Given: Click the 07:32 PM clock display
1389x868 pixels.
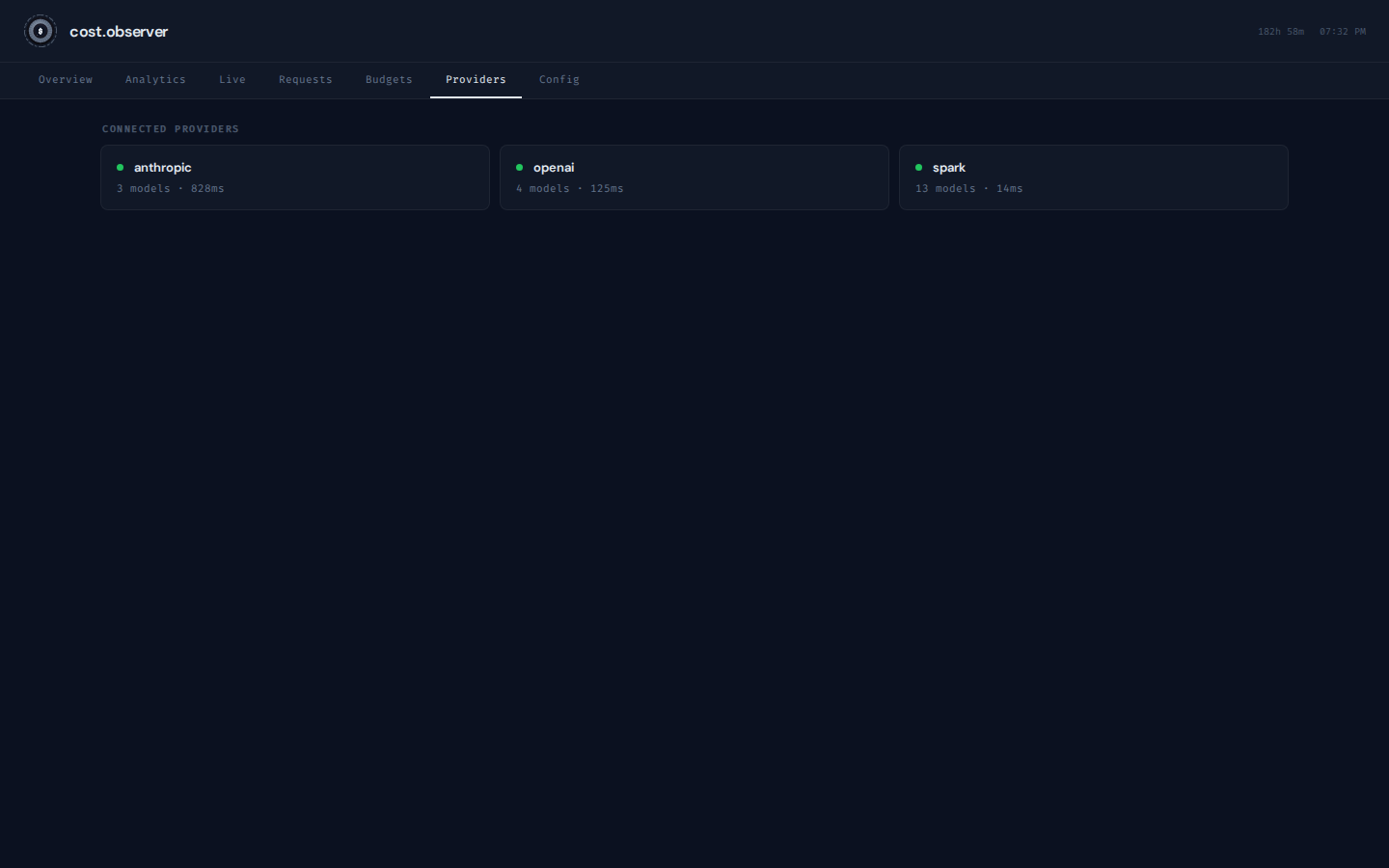Looking at the screenshot, I should (1343, 32).
